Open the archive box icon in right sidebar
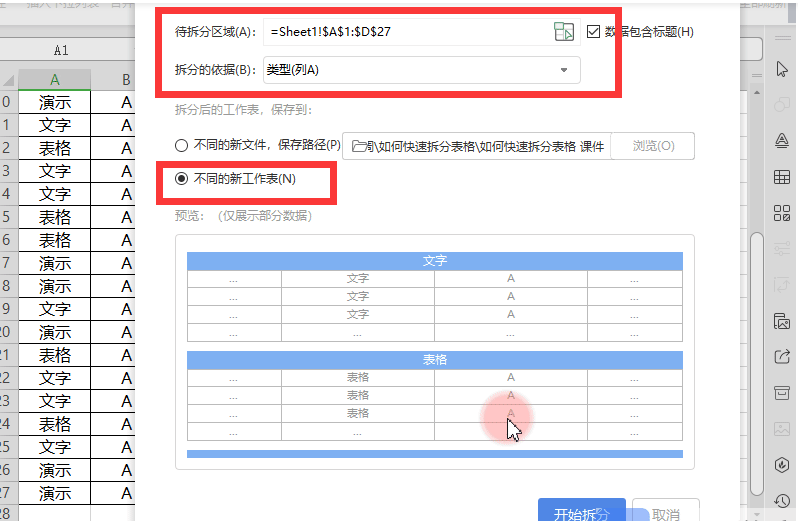The image size is (798, 521). pos(782,393)
